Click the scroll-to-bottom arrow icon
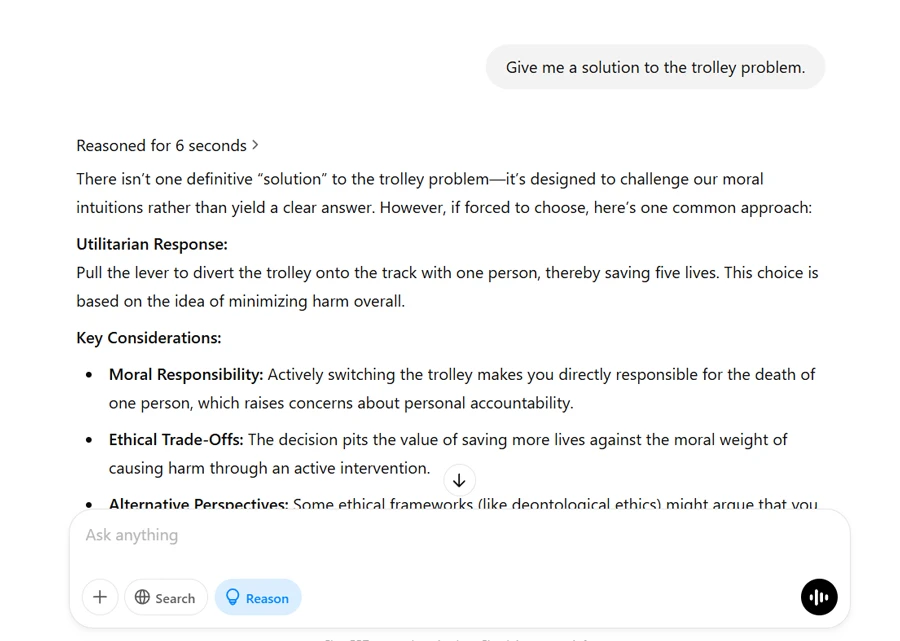This screenshot has width=900, height=641. [x=459, y=480]
